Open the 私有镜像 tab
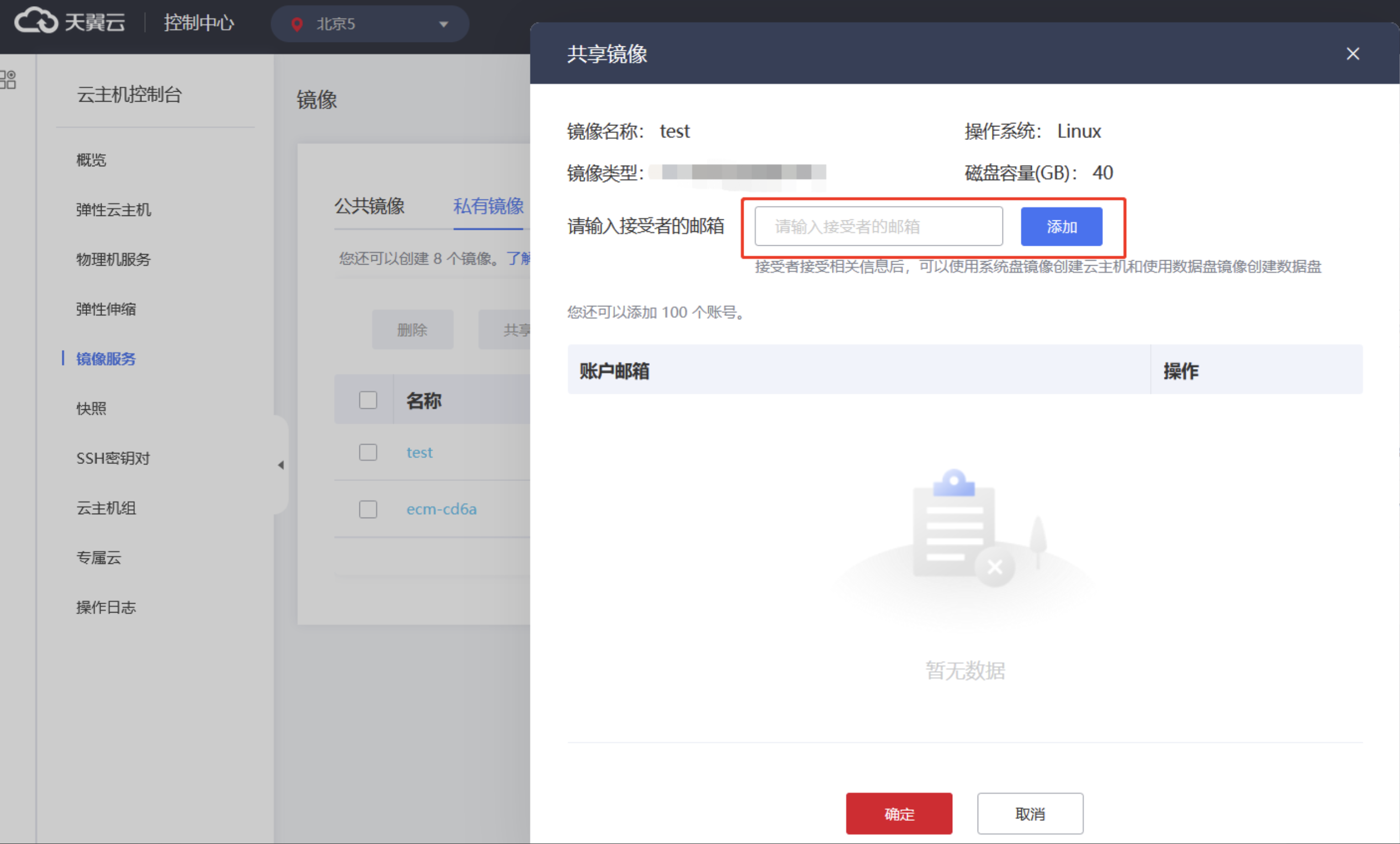The height and width of the screenshot is (844, 1400). [x=488, y=205]
